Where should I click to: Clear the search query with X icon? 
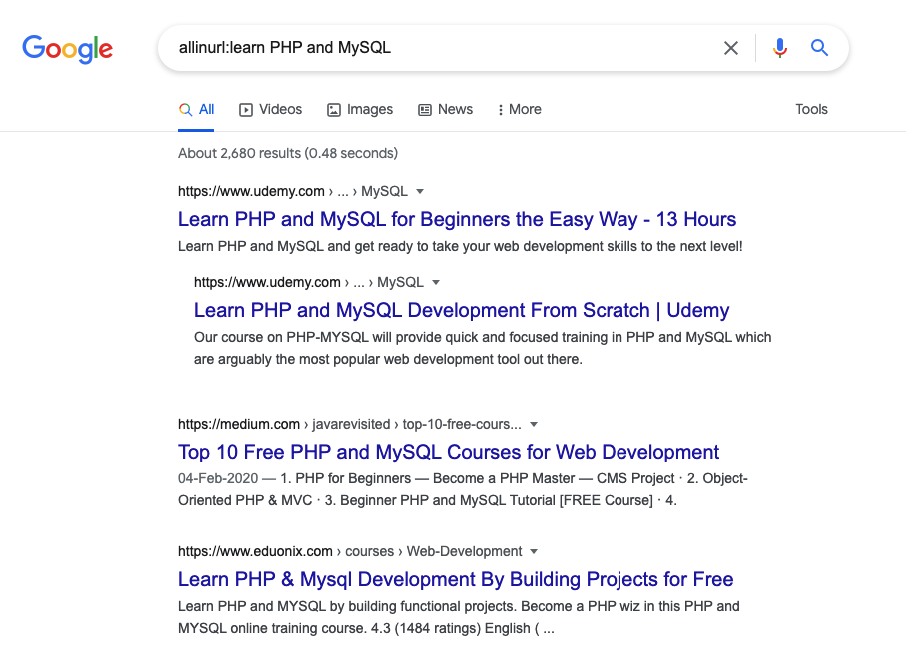click(731, 48)
